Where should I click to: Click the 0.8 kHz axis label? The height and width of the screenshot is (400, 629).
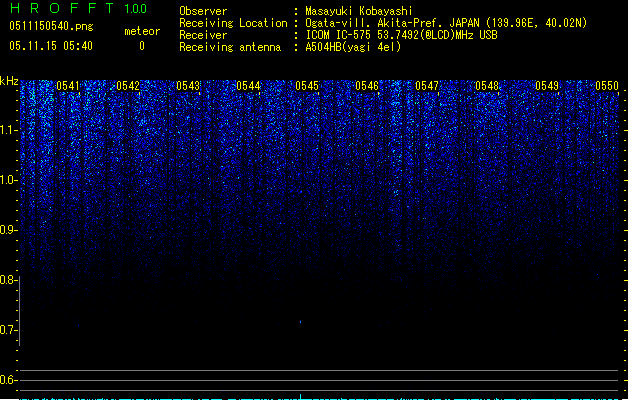point(9,280)
